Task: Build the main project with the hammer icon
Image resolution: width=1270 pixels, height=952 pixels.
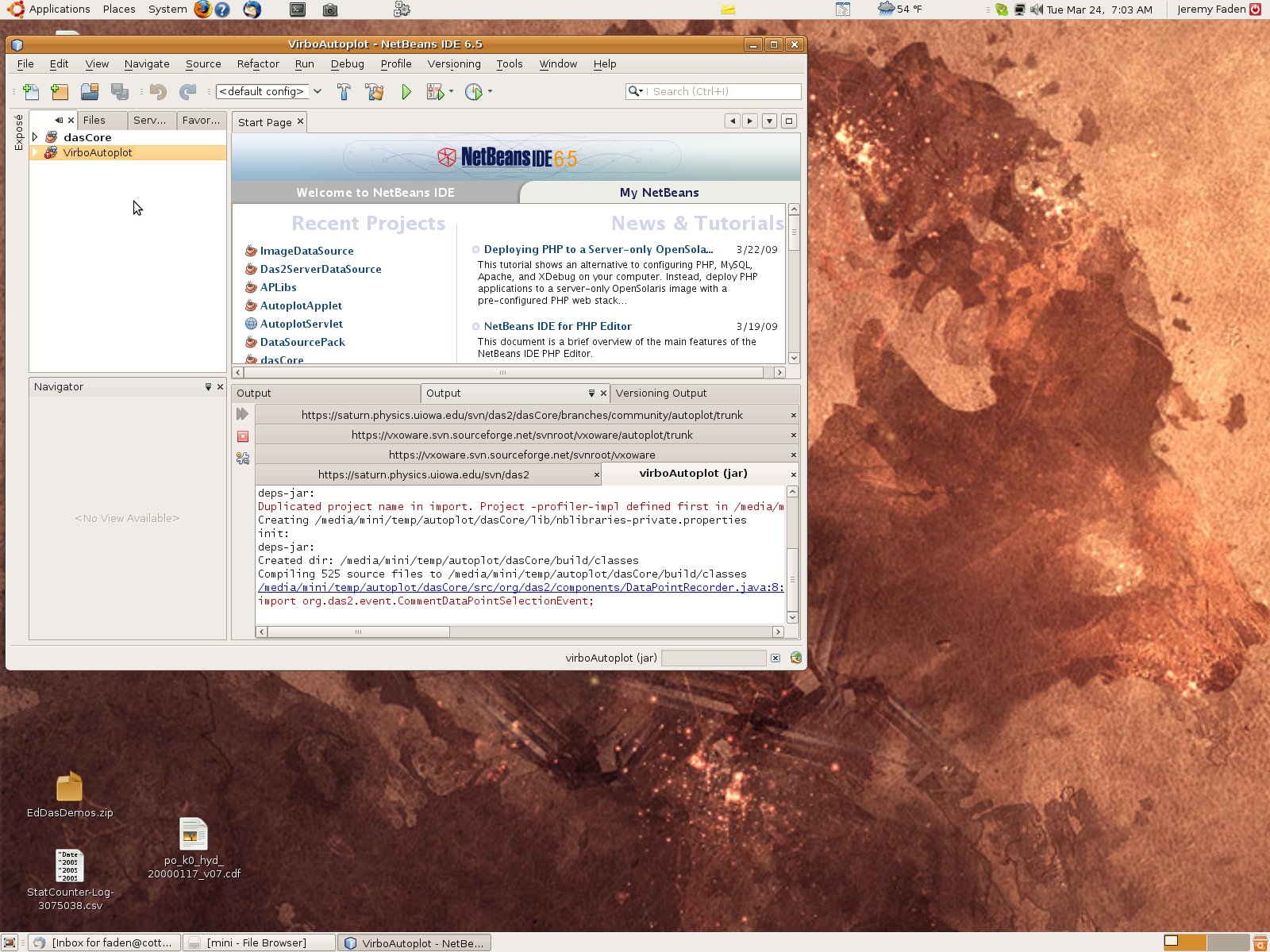Action: coord(344,92)
